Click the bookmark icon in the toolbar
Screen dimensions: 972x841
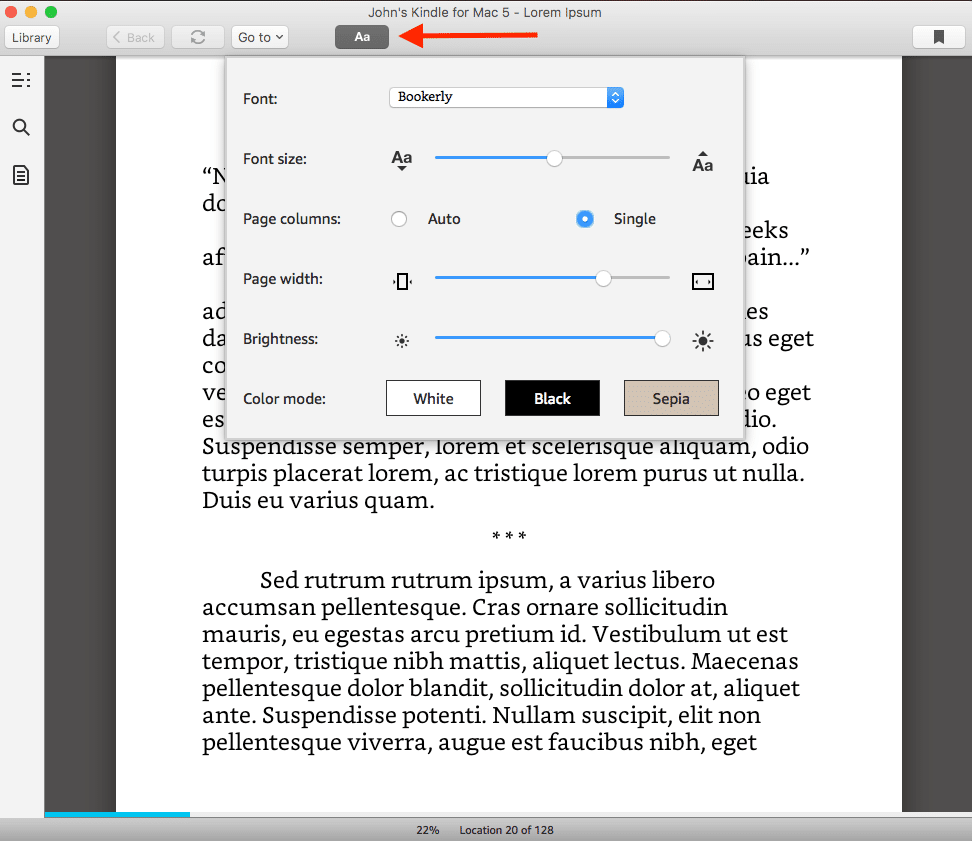938,36
